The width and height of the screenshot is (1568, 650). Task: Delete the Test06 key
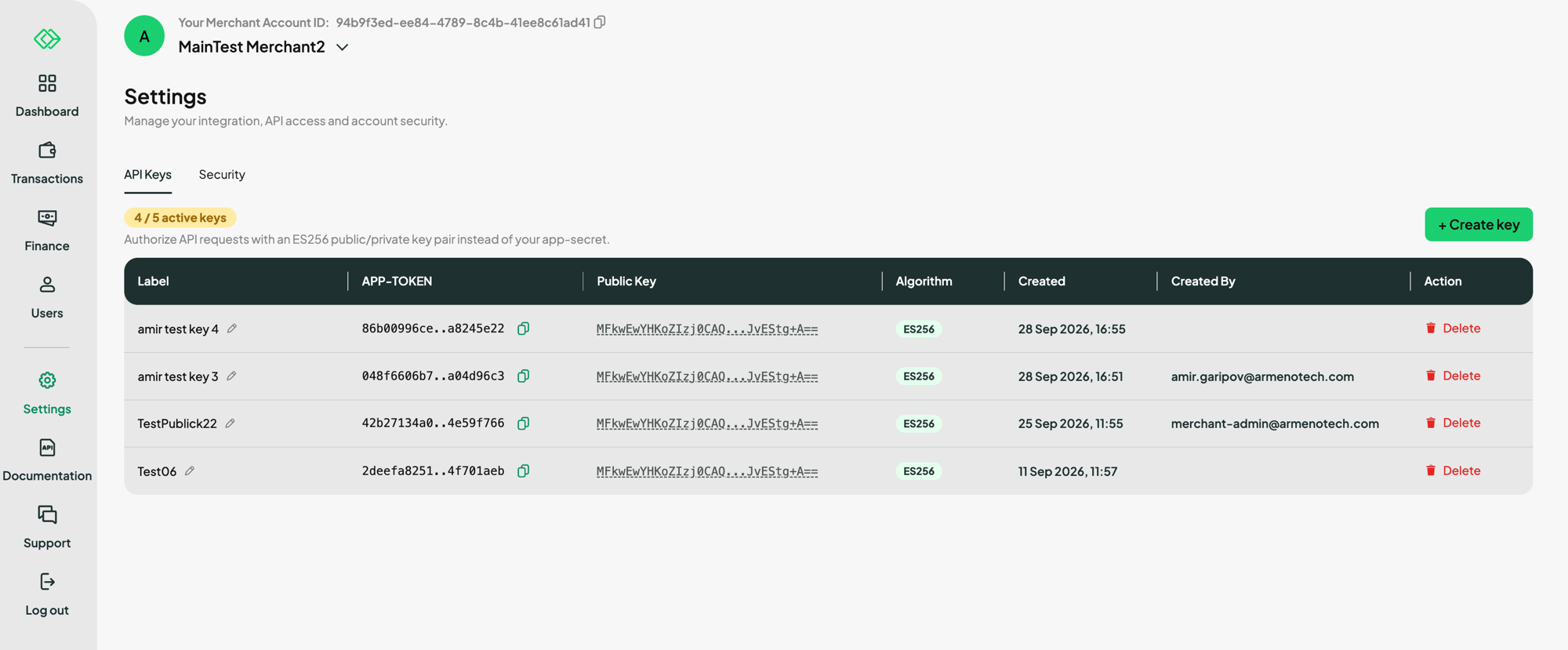click(x=1453, y=470)
